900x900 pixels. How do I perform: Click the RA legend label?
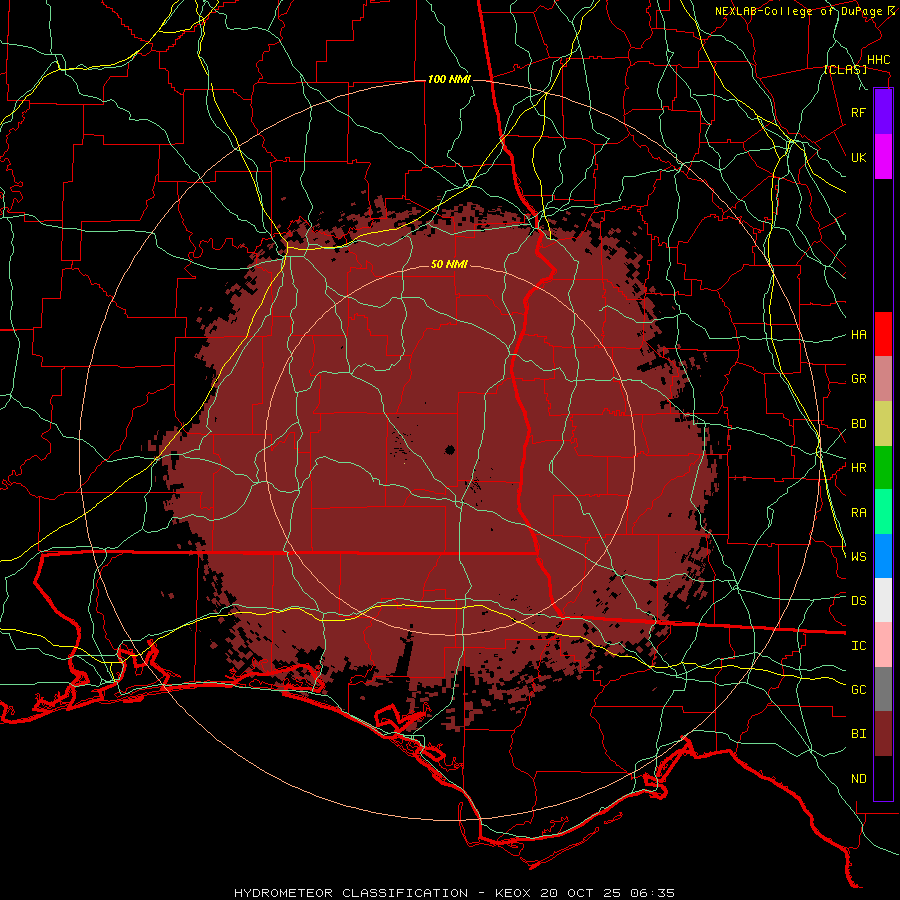click(858, 513)
